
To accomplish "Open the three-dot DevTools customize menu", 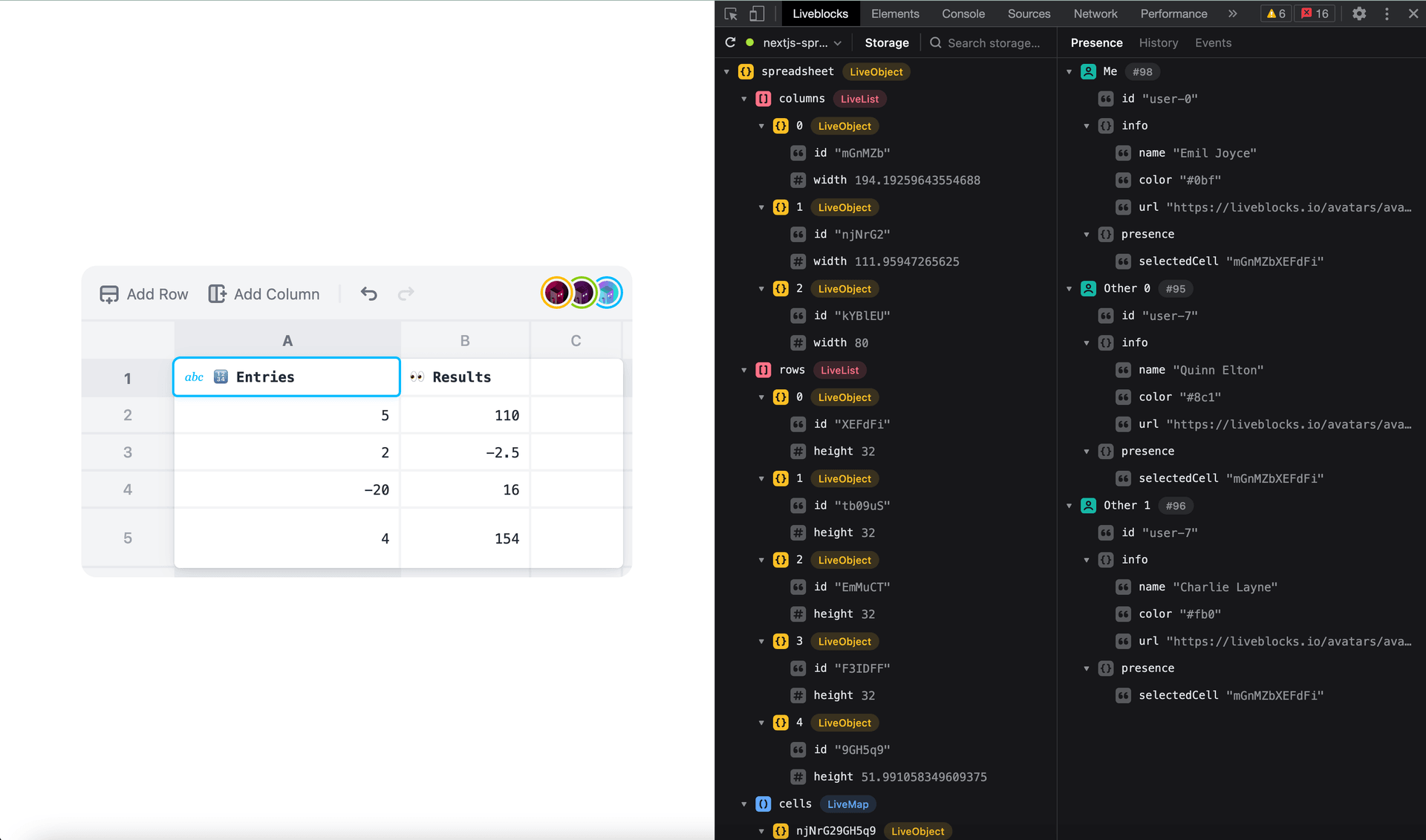I will coord(1386,13).
